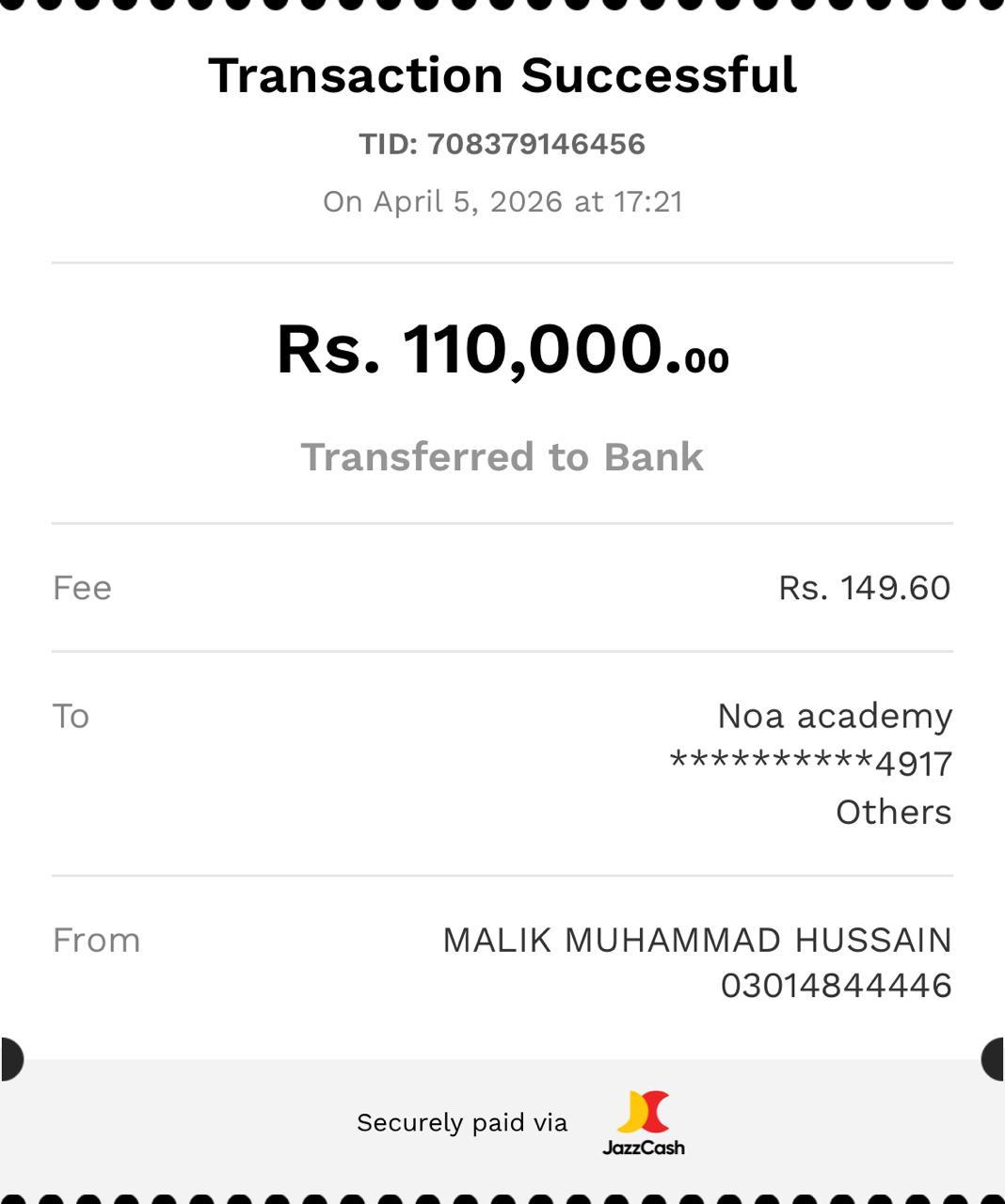Click the Fee label
The height and width of the screenshot is (1204, 1005).
point(82,588)
